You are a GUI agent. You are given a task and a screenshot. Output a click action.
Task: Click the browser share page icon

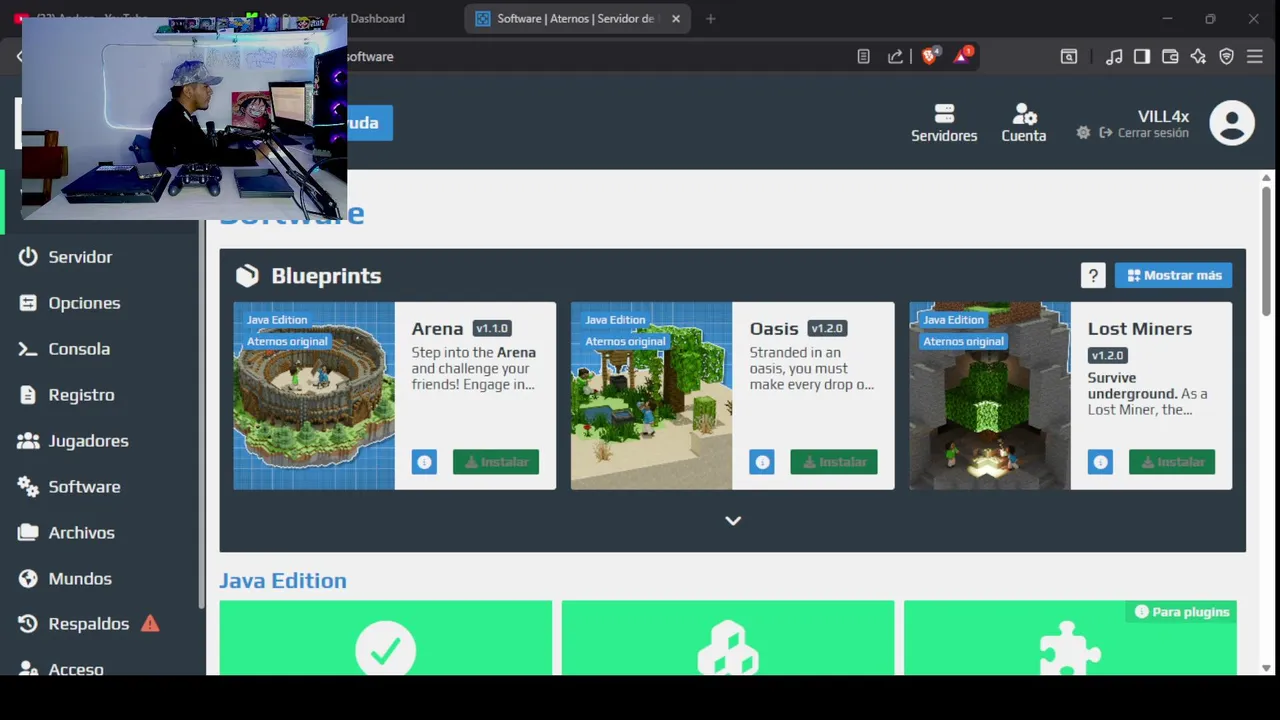[895, 57]
